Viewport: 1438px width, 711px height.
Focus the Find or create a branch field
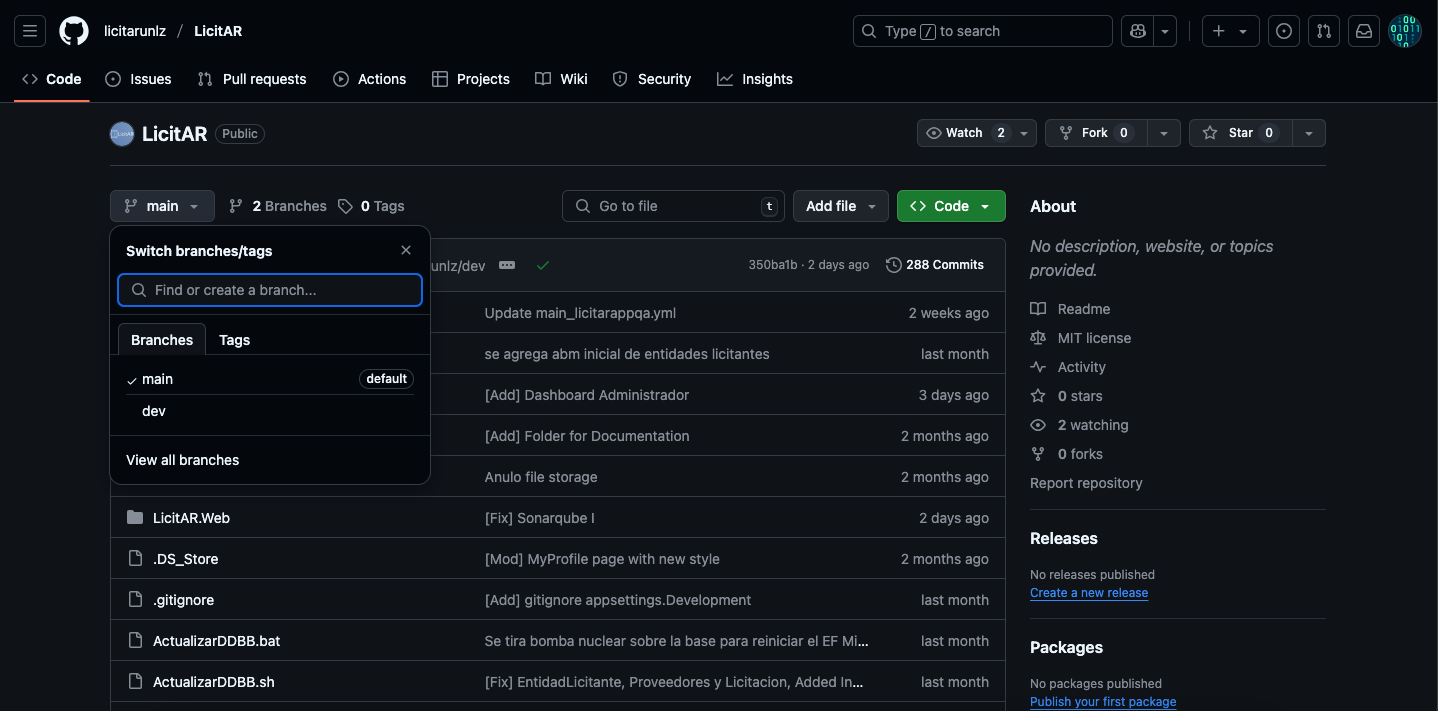(x=270, y=290)
